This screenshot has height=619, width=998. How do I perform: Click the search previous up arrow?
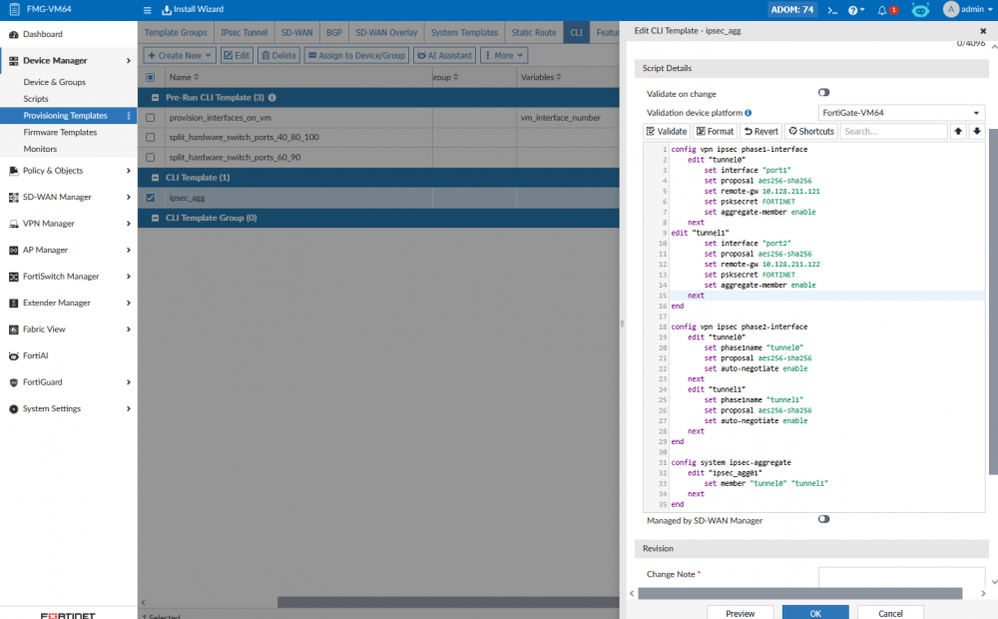pos(958,131)
